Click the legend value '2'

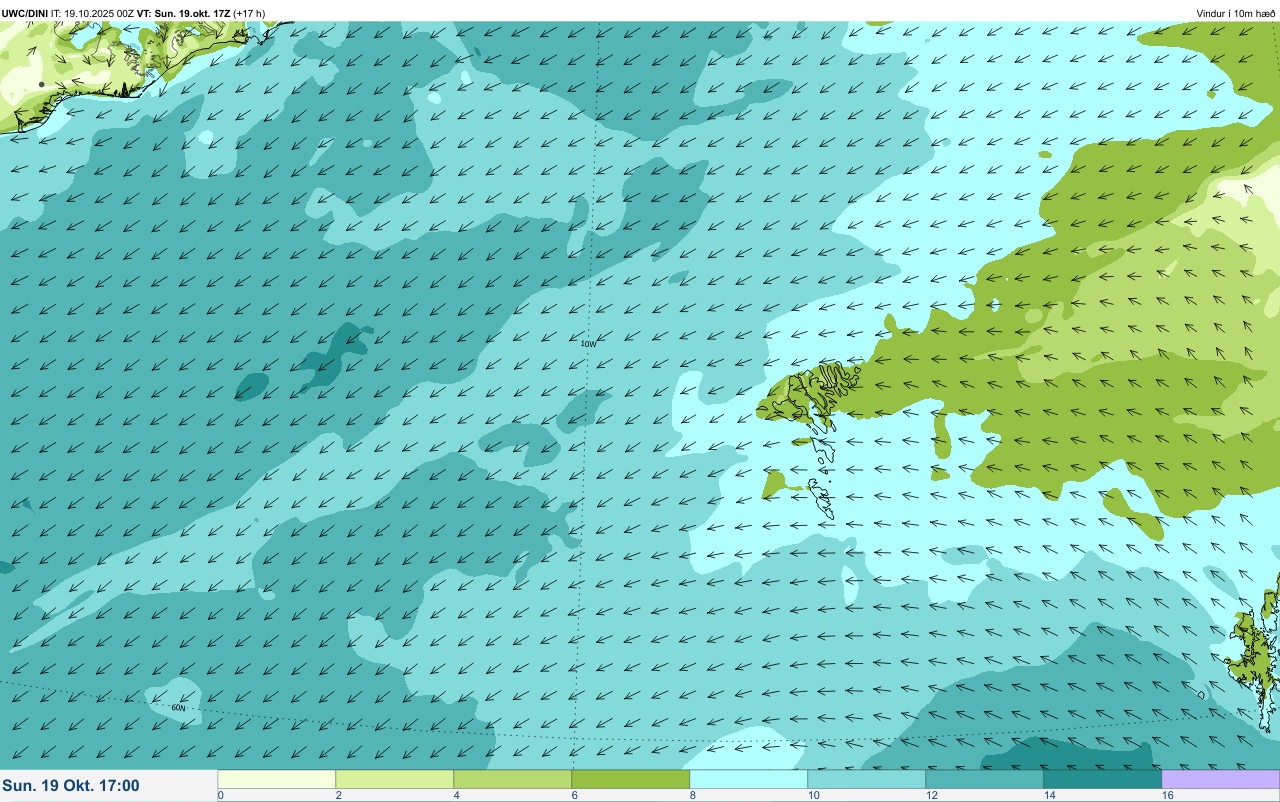point(338,795)
